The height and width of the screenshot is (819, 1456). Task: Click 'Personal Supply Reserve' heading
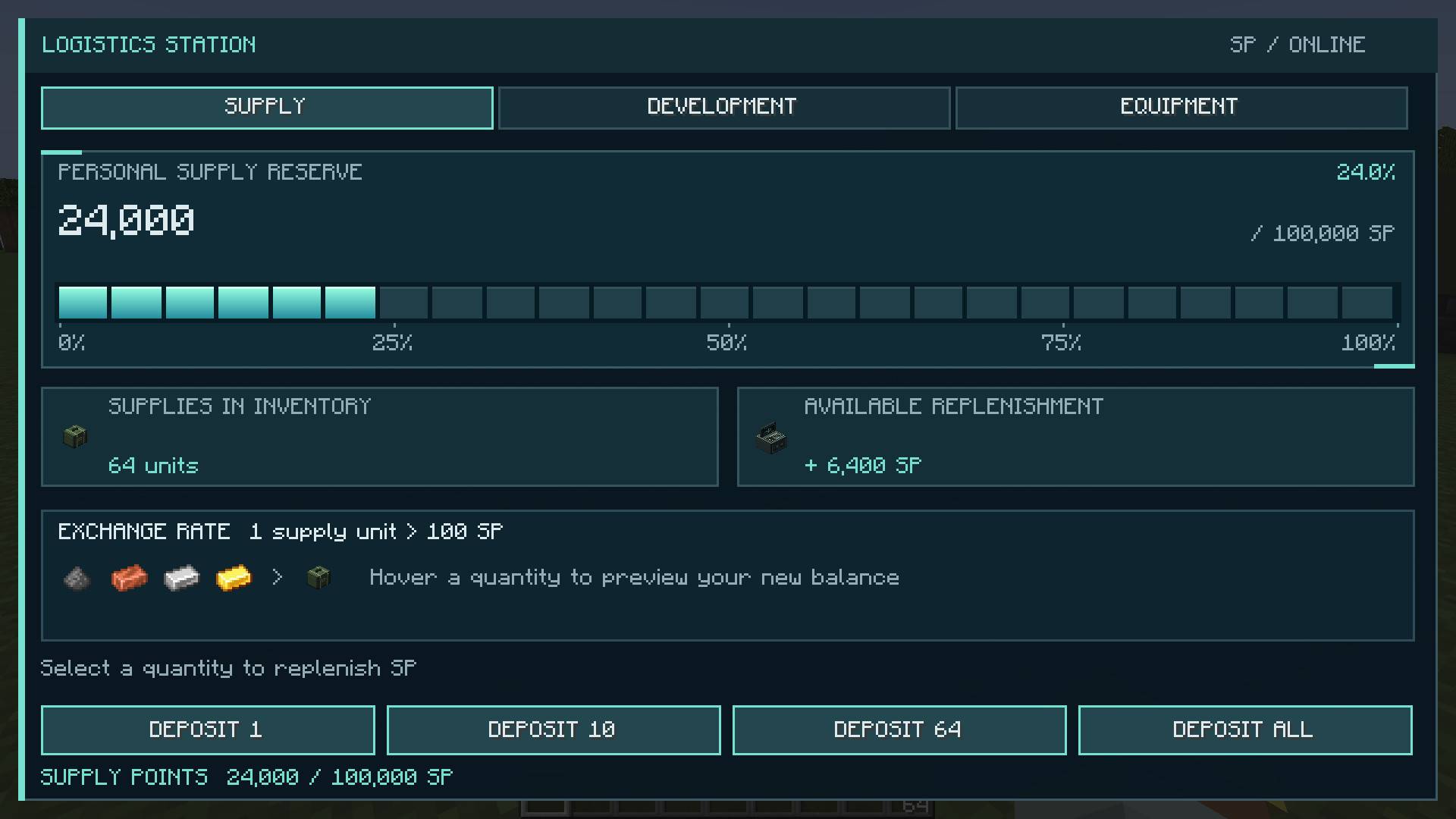coord(210,172)
